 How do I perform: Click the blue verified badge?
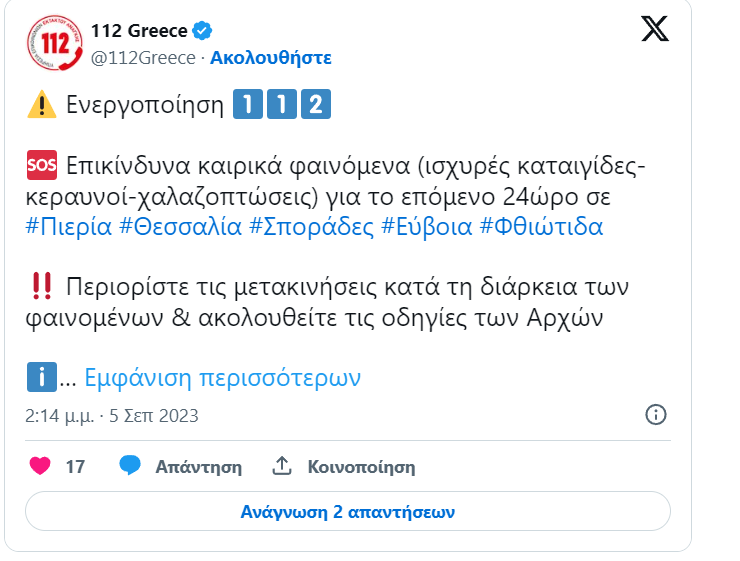[202, 31]
